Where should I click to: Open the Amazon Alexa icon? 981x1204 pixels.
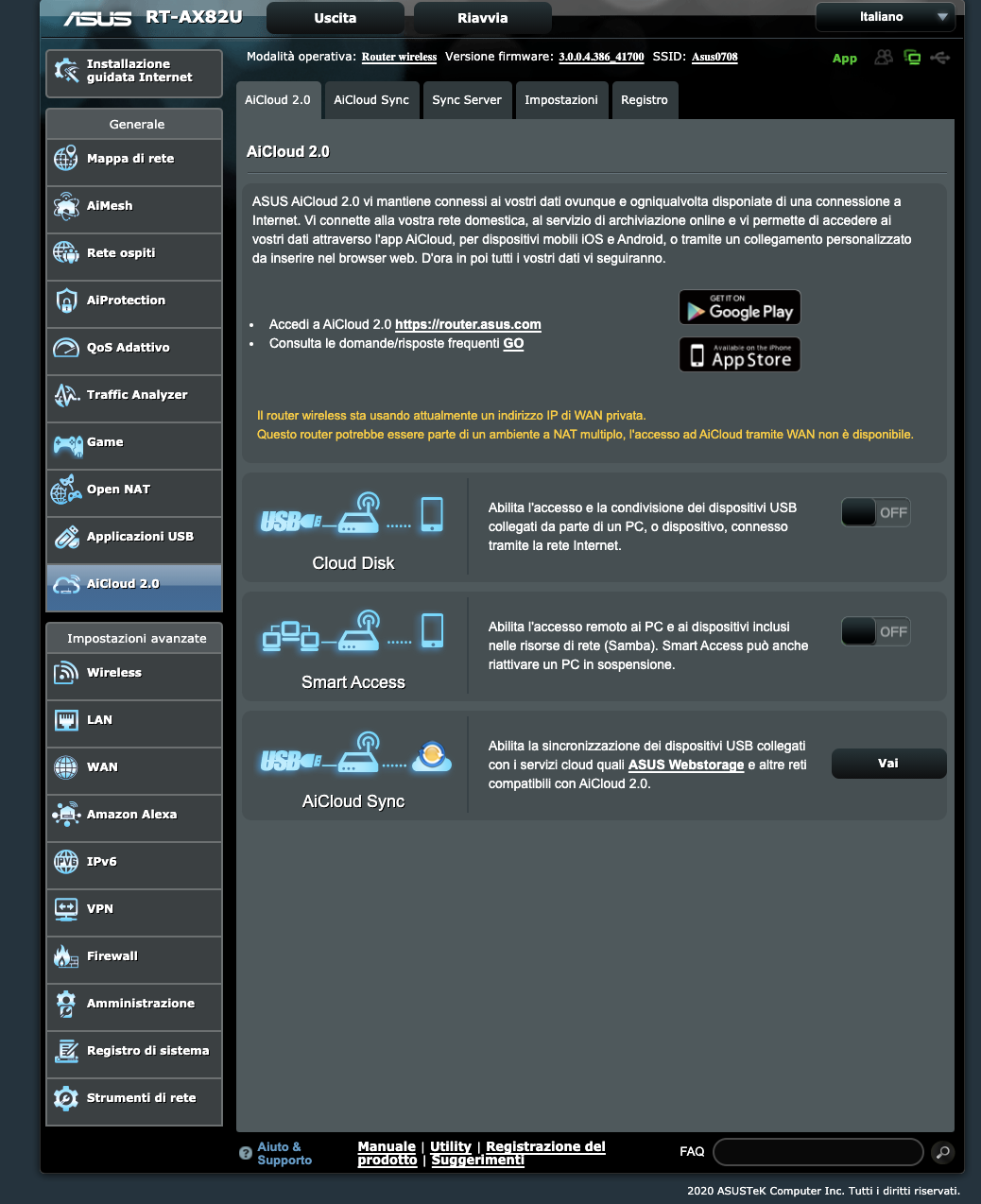66,815
